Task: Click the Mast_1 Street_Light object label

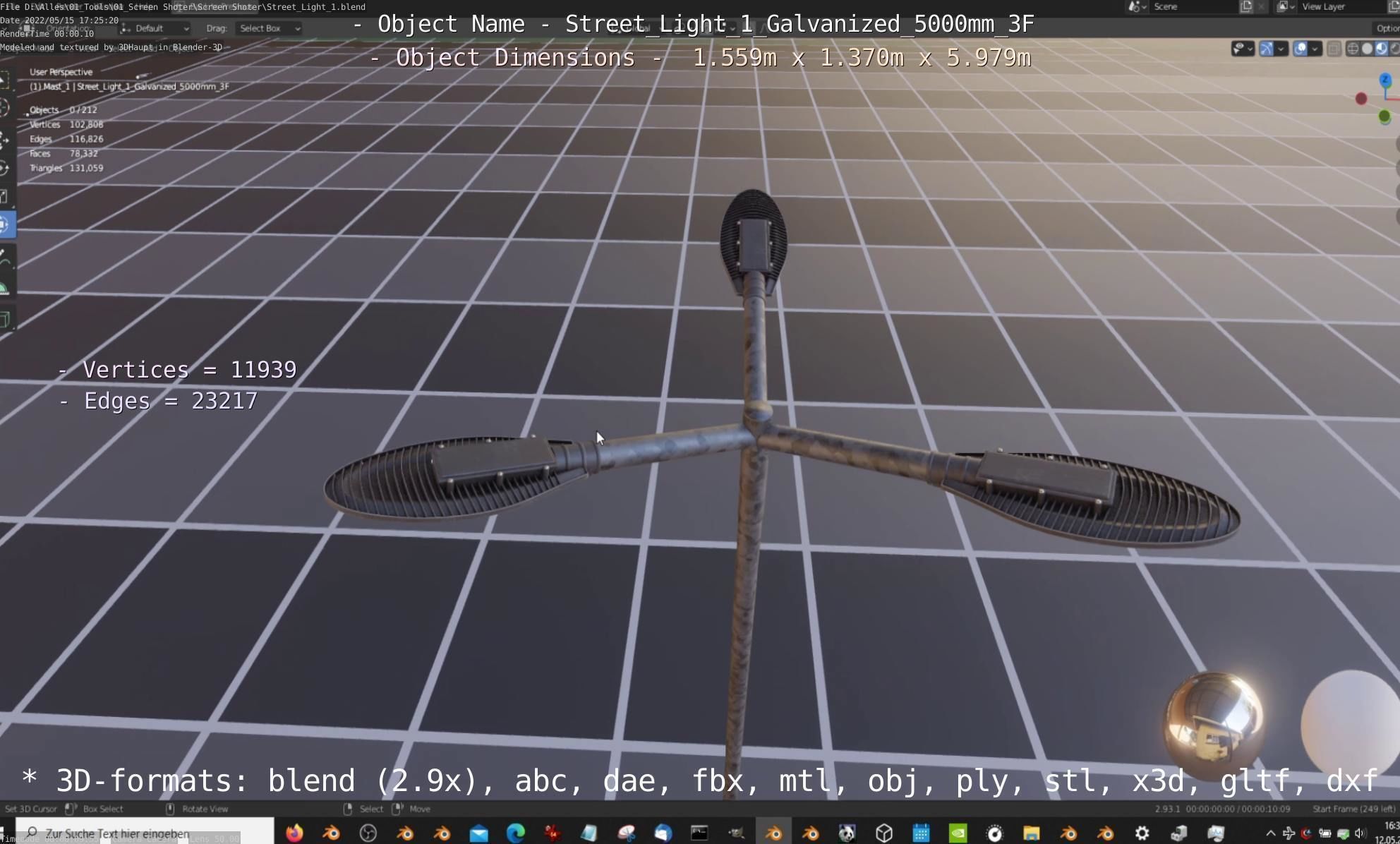Action: pos(129,86)
